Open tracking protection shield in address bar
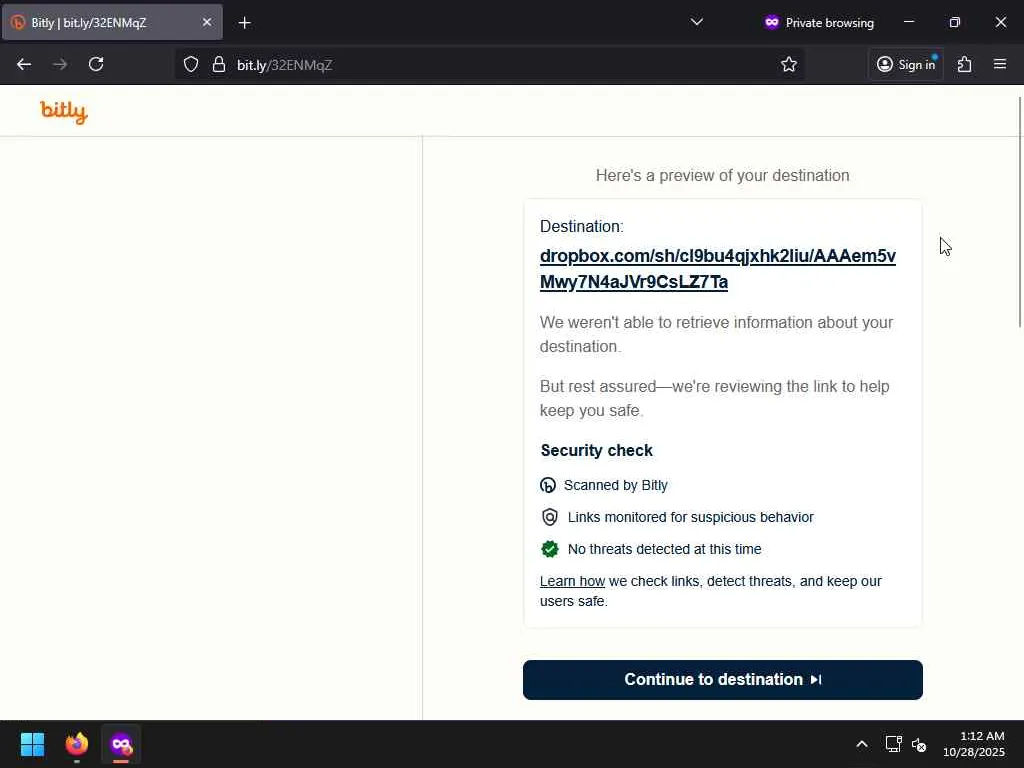This screenshot has height=768, width=1024. point(191,64)
